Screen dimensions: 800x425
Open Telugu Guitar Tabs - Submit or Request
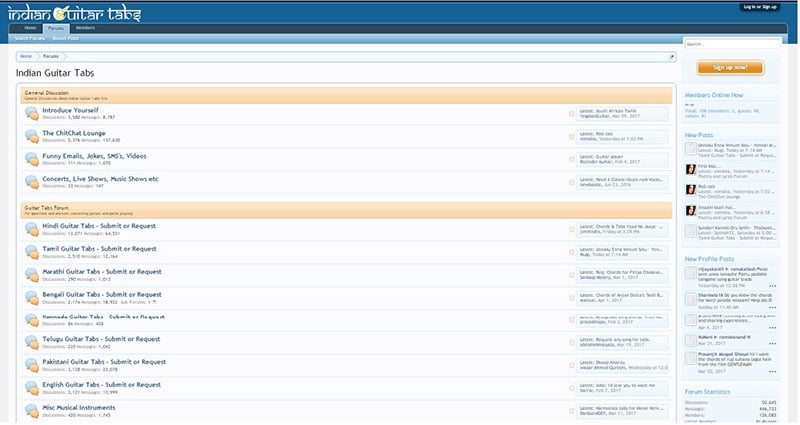coord(101,339)
